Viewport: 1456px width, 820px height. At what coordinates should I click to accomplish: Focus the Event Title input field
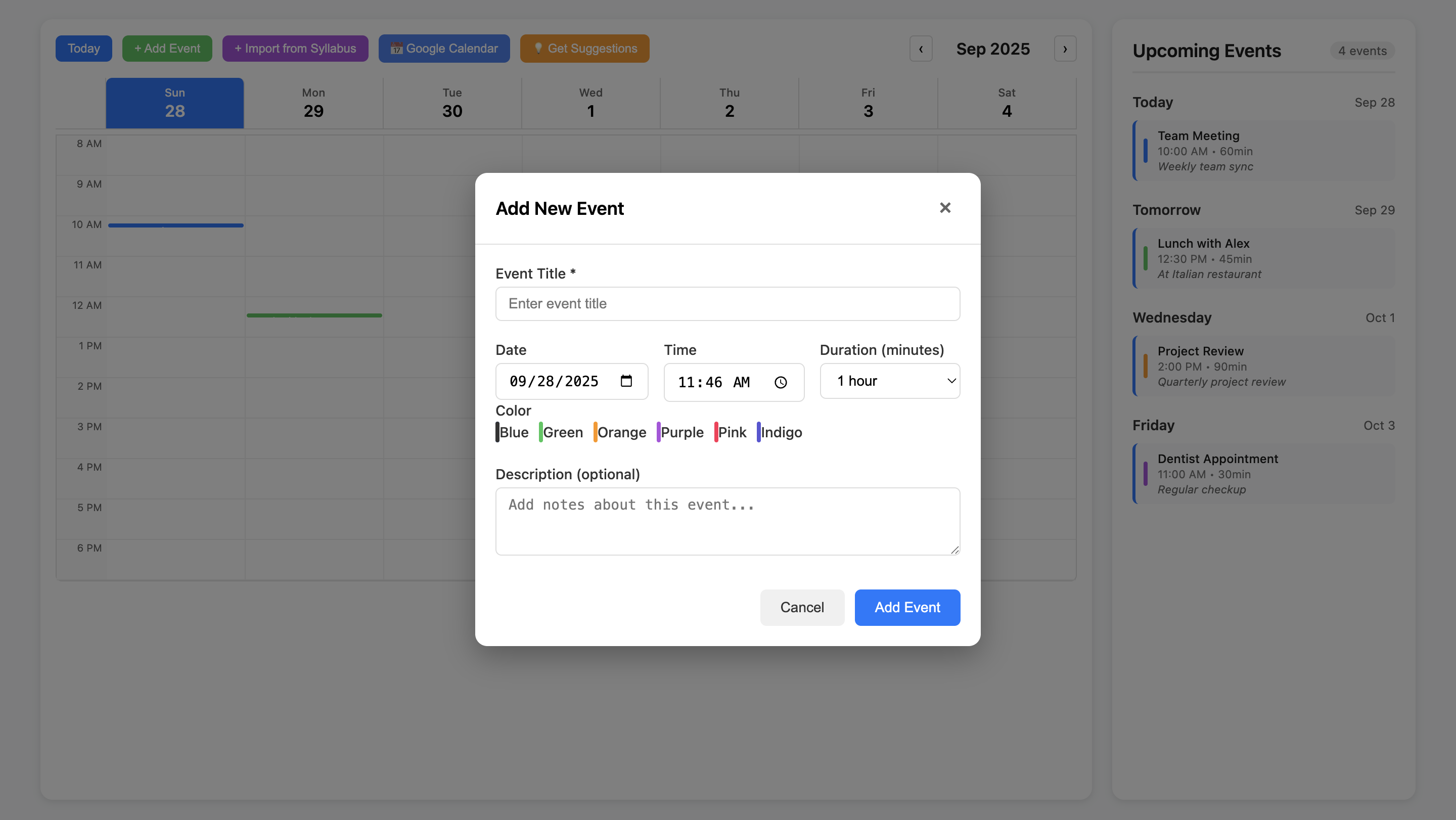coord(727,303)
